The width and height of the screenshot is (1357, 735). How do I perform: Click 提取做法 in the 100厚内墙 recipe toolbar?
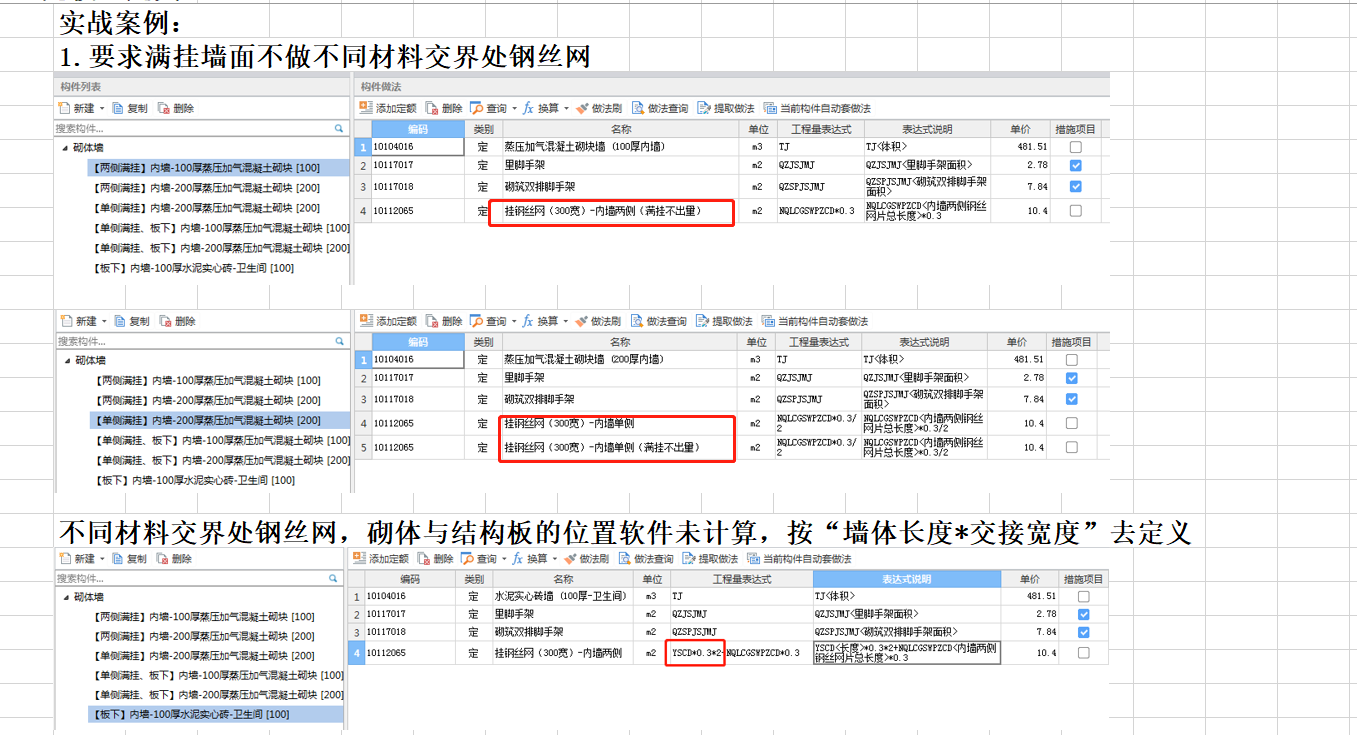[x=725, y=108]
